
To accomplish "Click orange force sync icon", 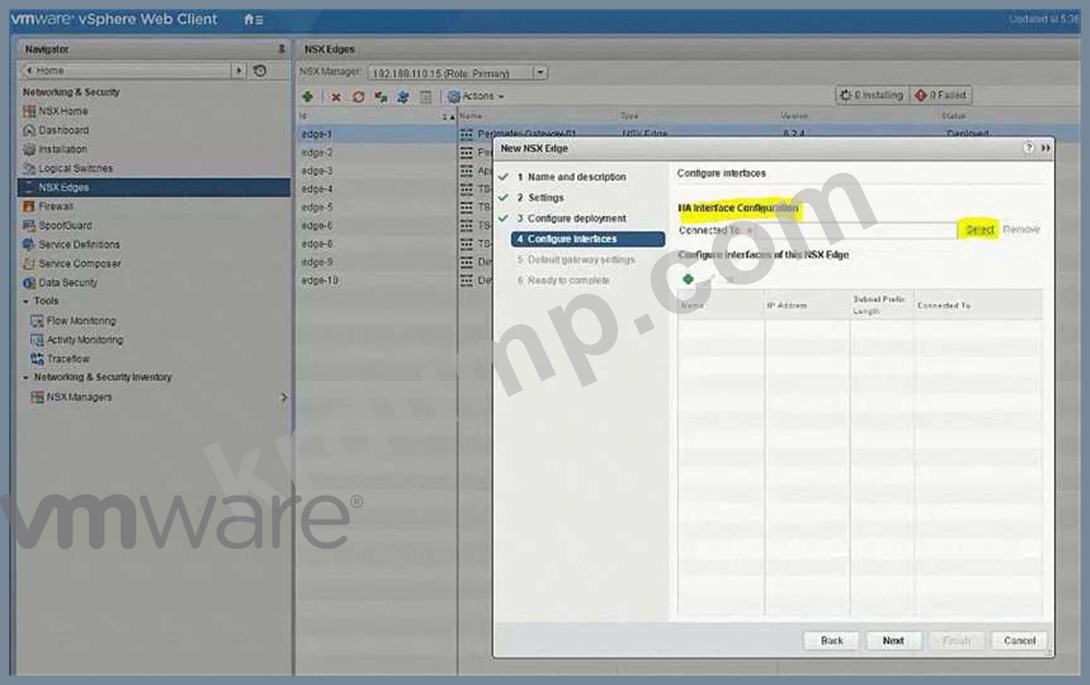I will pyautogui.click(x=359, y=97).
